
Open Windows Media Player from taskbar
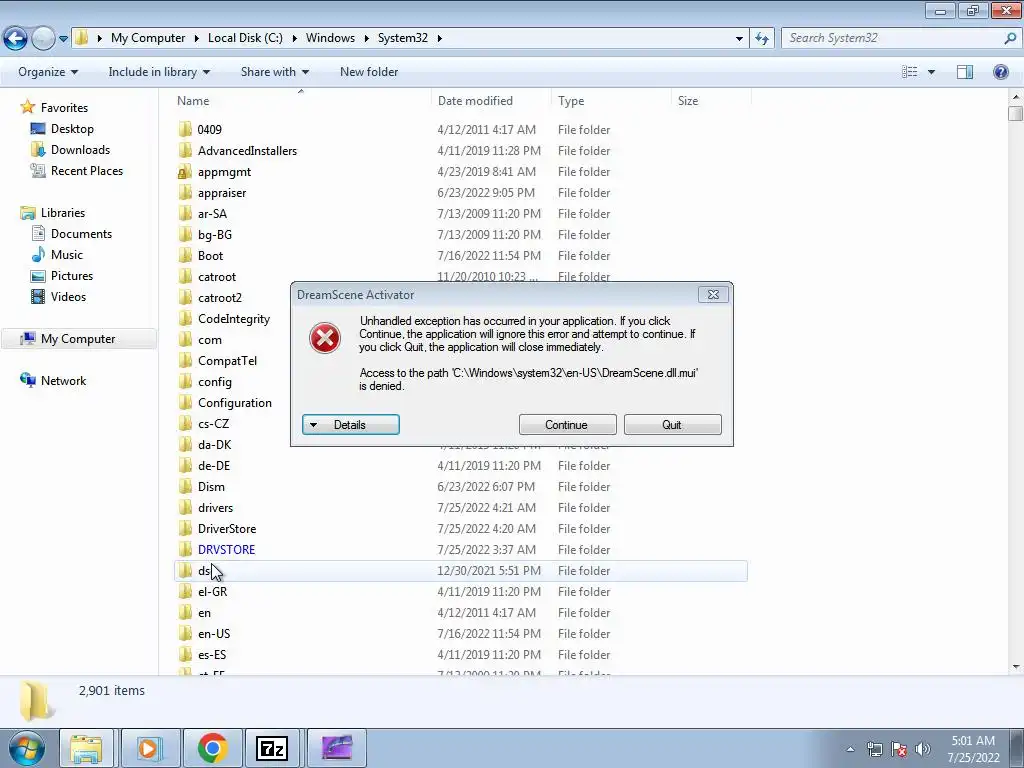149,748
